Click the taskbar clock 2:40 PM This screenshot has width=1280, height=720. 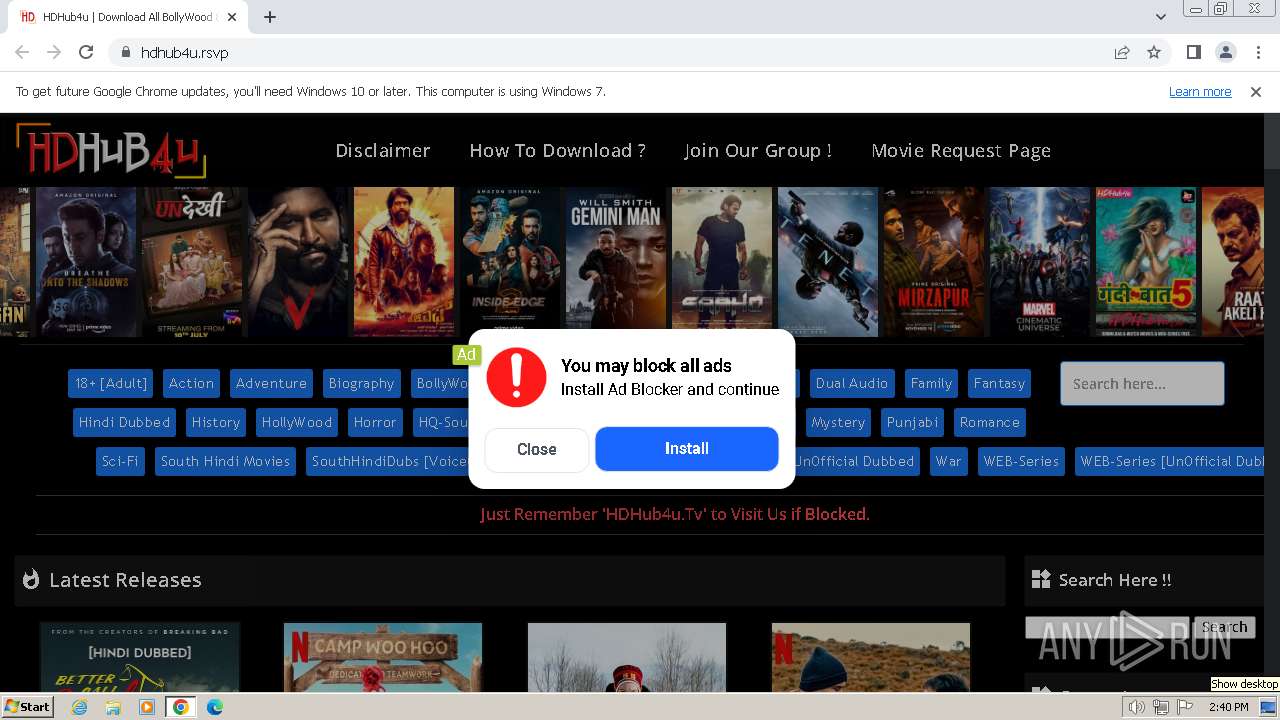[1228, 707]
